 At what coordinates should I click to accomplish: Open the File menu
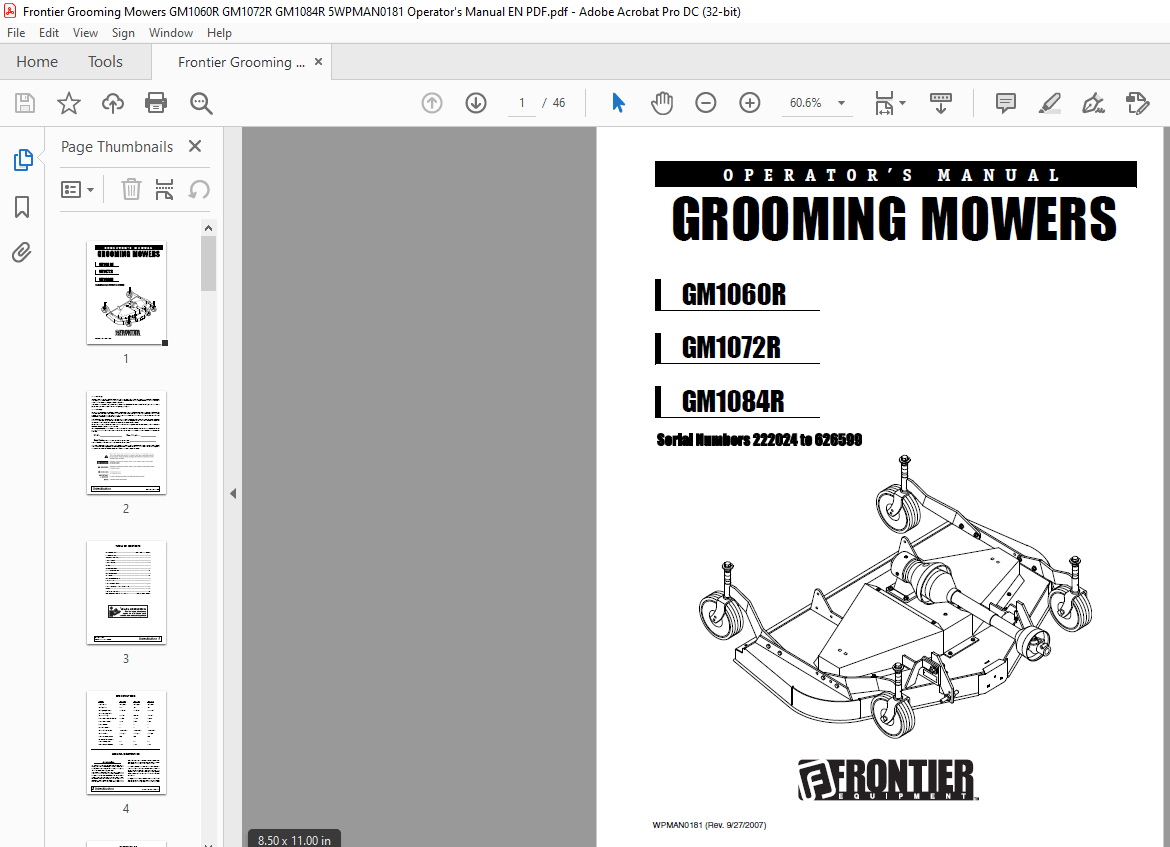point(16,33)
